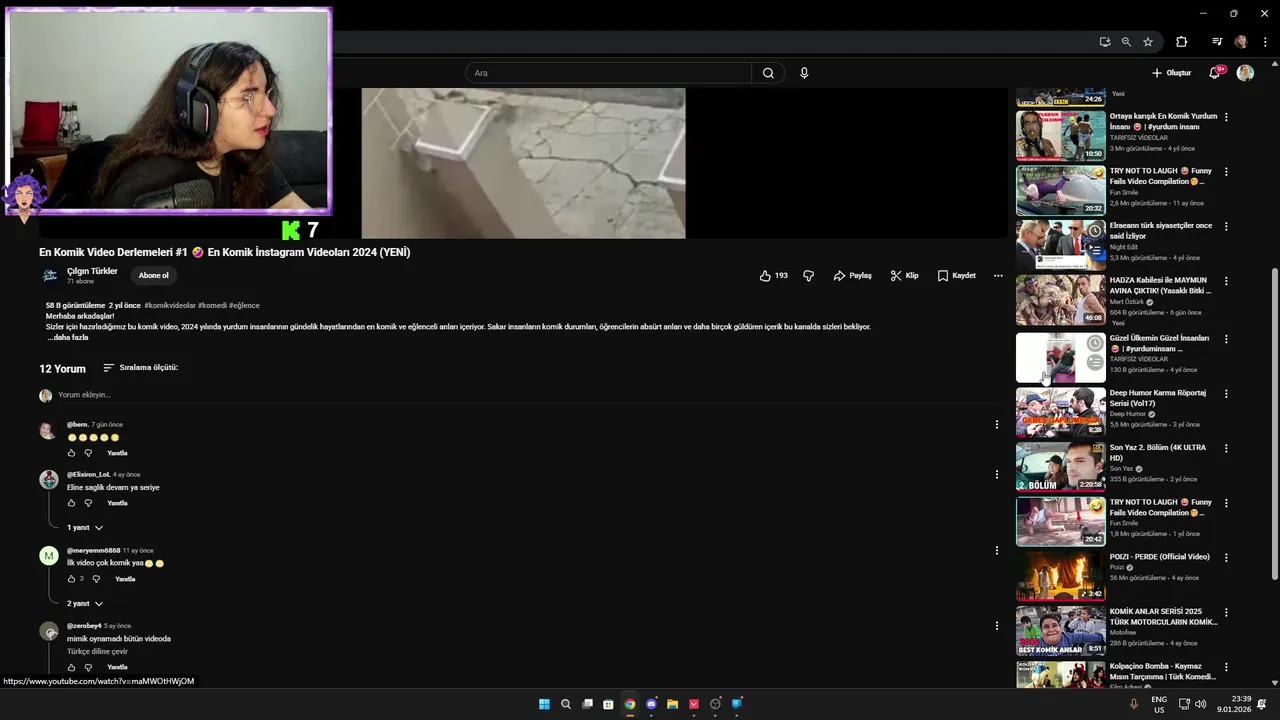Viewport: 1280px width, 720px height.
Task: Click Klip clip button
Action: (905, 276)
